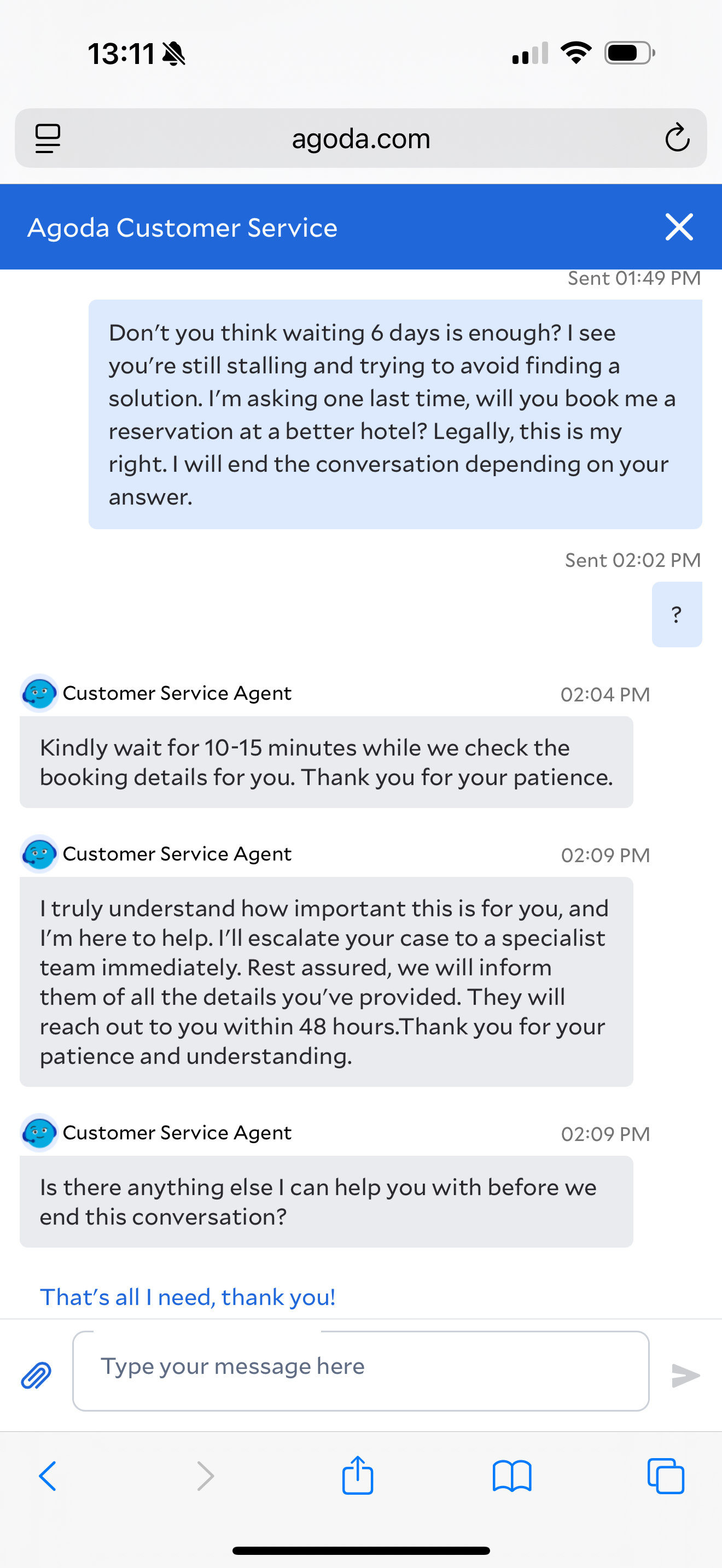Close the Agoda Customer Service chat

point(679,227)
